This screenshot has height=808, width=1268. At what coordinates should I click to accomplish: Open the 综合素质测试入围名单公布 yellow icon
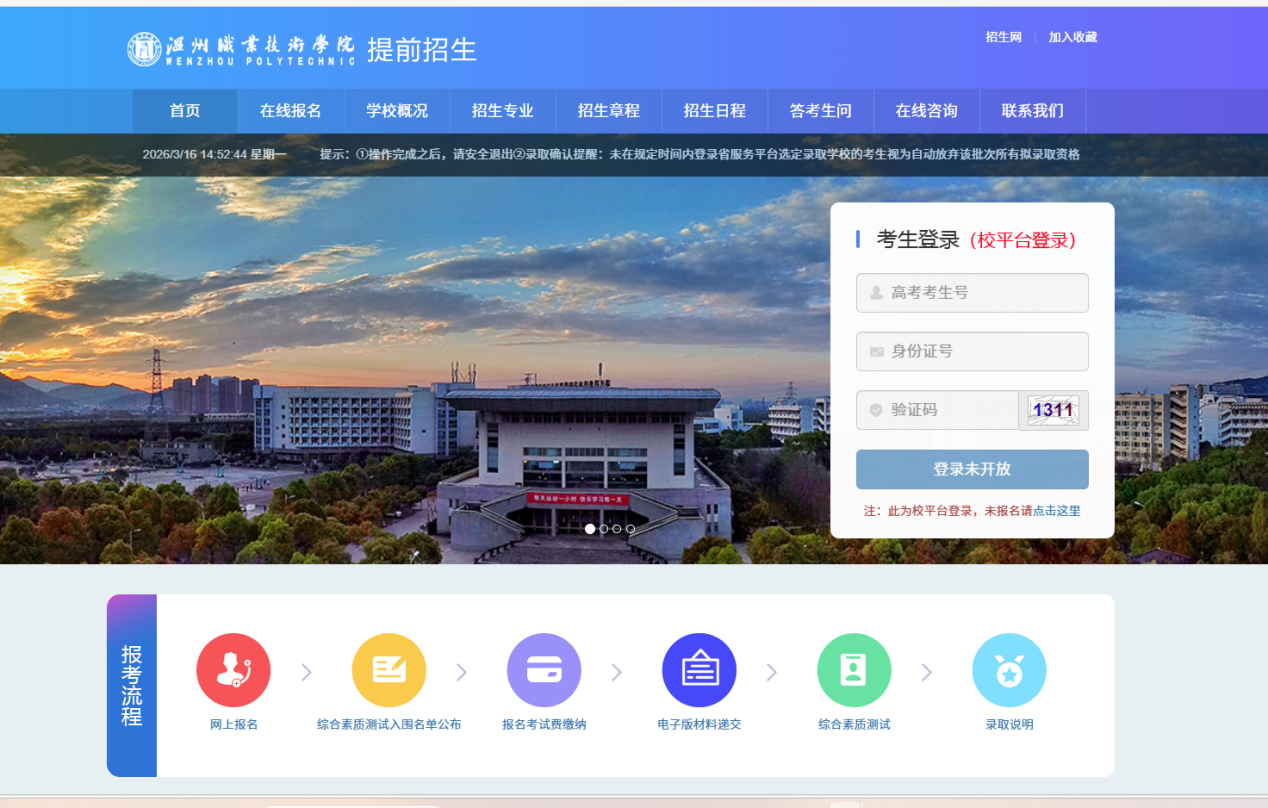coord(388,670)
